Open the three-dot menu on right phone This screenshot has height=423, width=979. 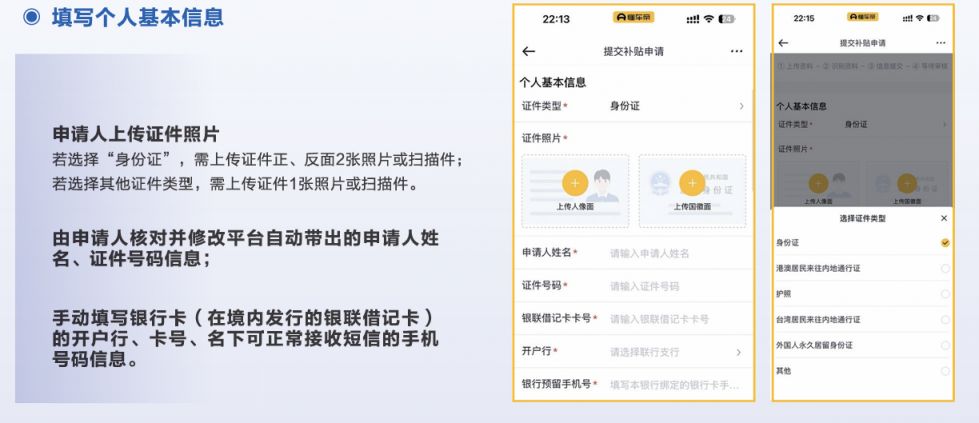(x=940, y=43)
